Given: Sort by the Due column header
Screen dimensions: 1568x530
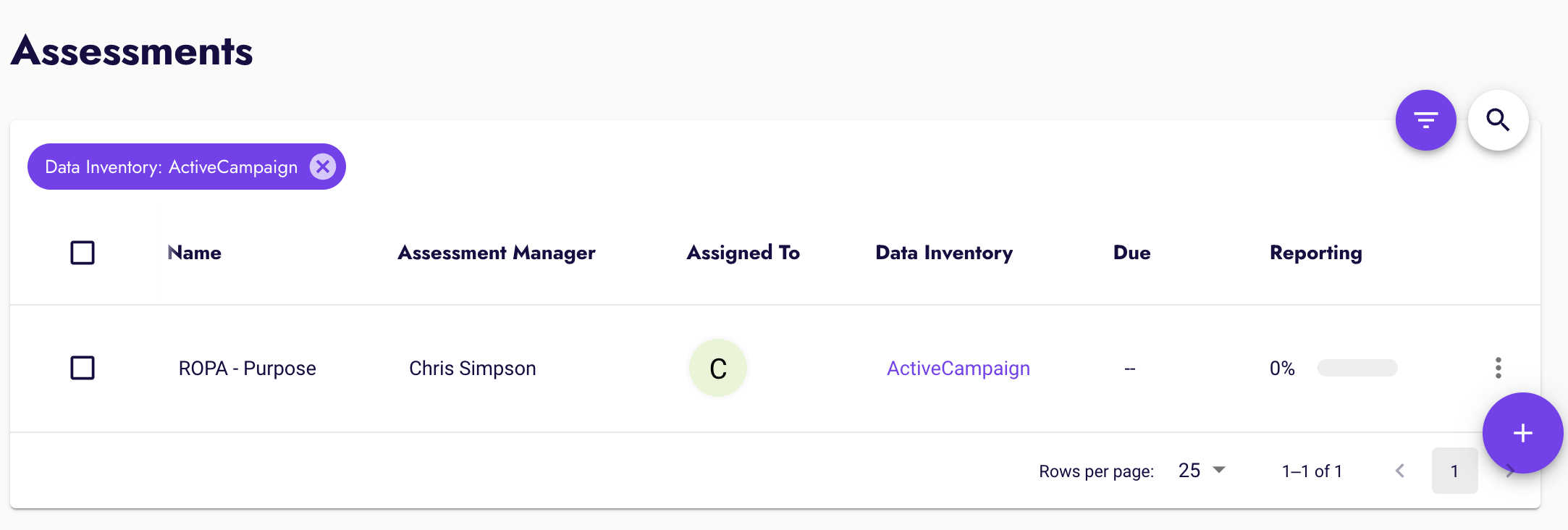Looking at the screenshot, I should pos(1131,253).
